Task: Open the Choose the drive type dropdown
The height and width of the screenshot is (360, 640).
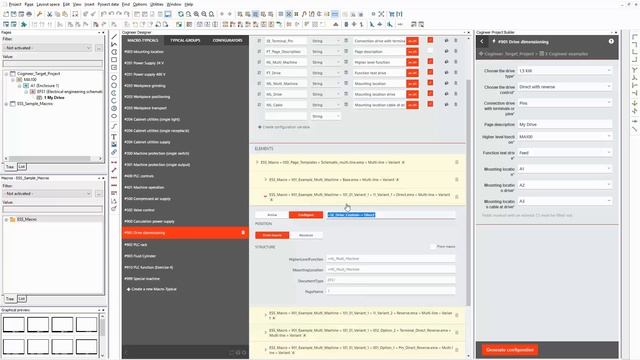Action: click(565, 71)
